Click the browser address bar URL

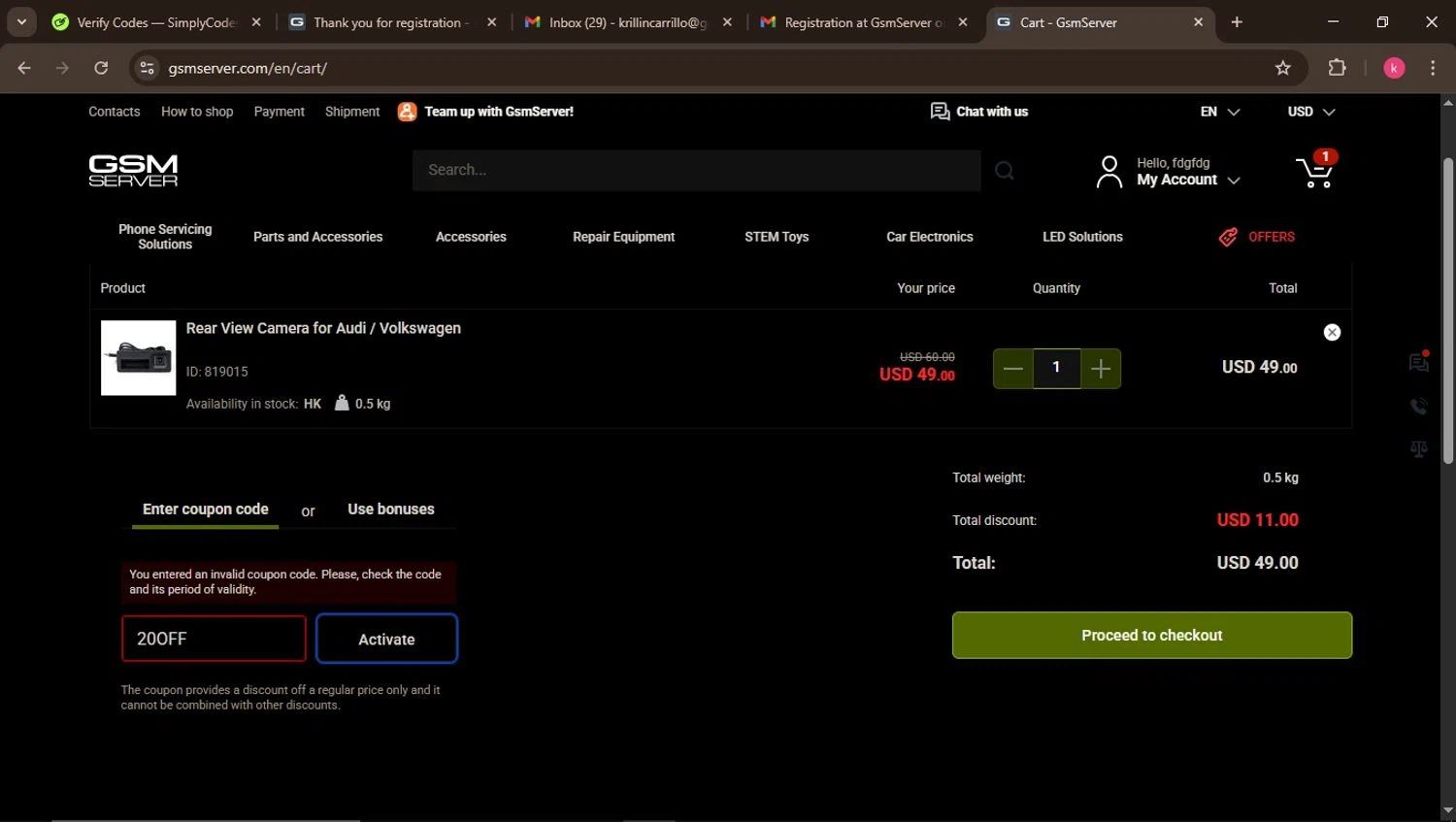click(x=248, y=68)
